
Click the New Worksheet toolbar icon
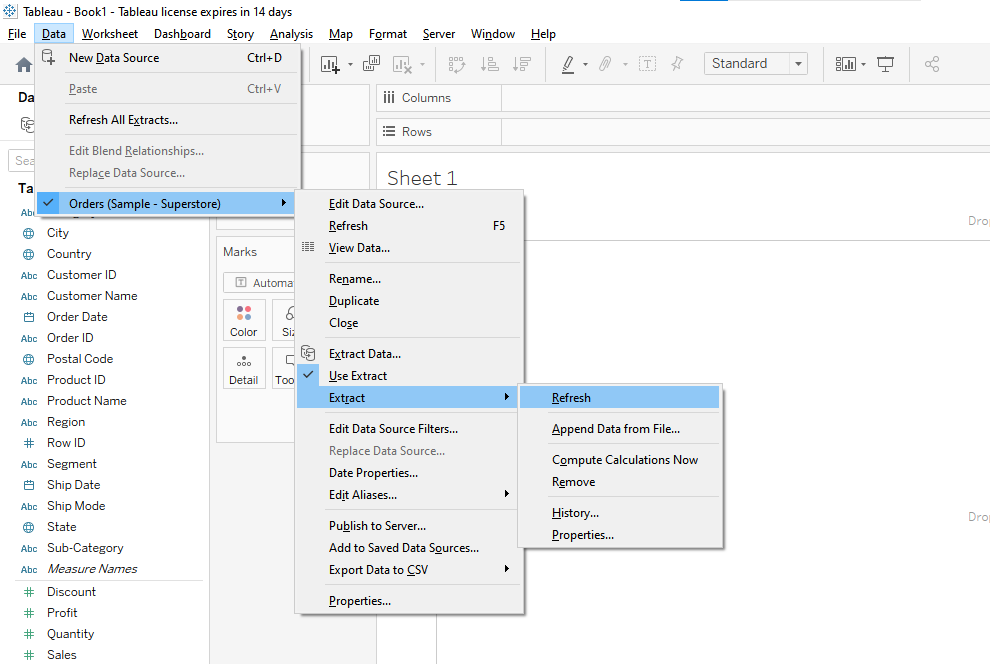tap(330, 64)
